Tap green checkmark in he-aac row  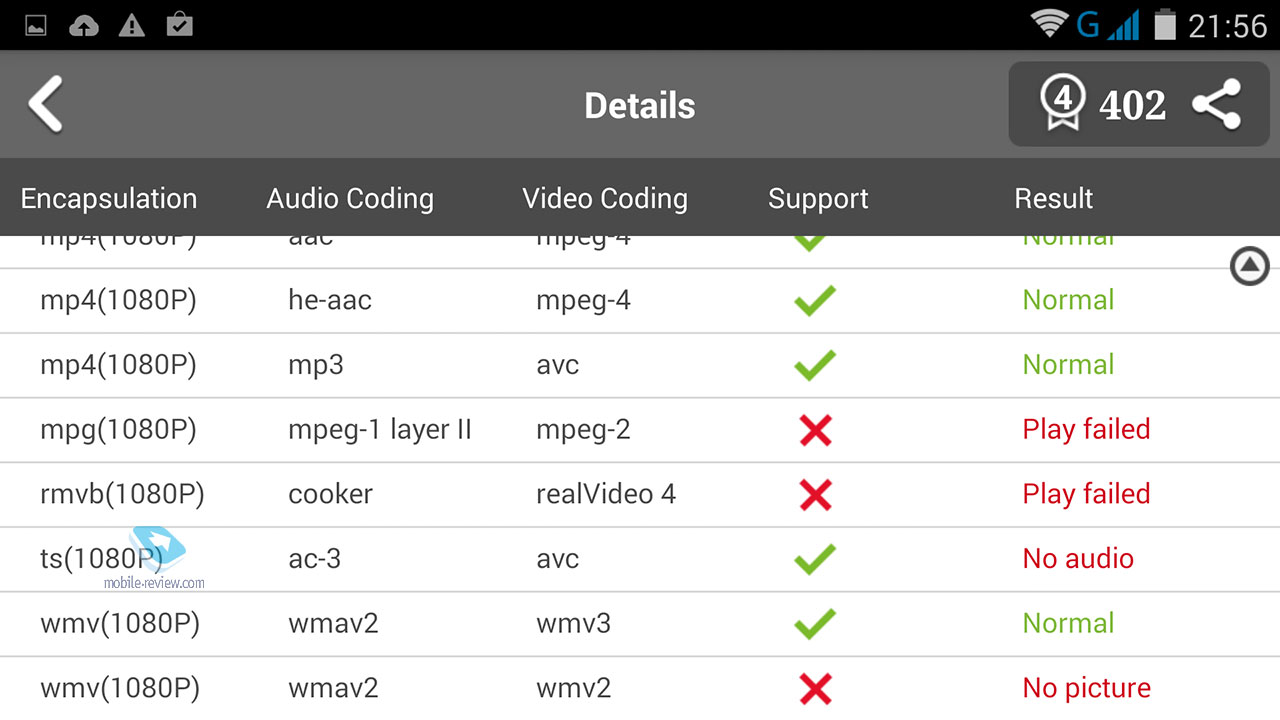click(815, 300)
